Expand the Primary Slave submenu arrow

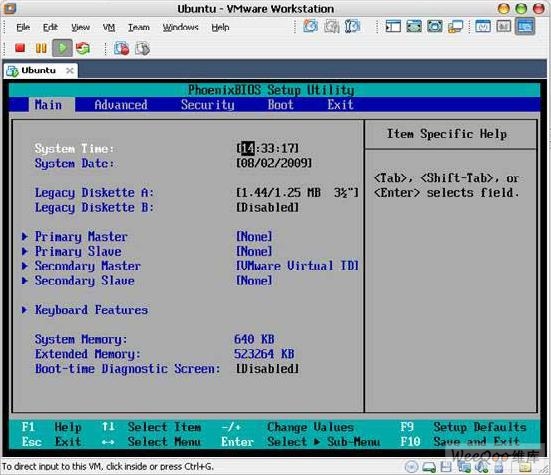point(25,251)
